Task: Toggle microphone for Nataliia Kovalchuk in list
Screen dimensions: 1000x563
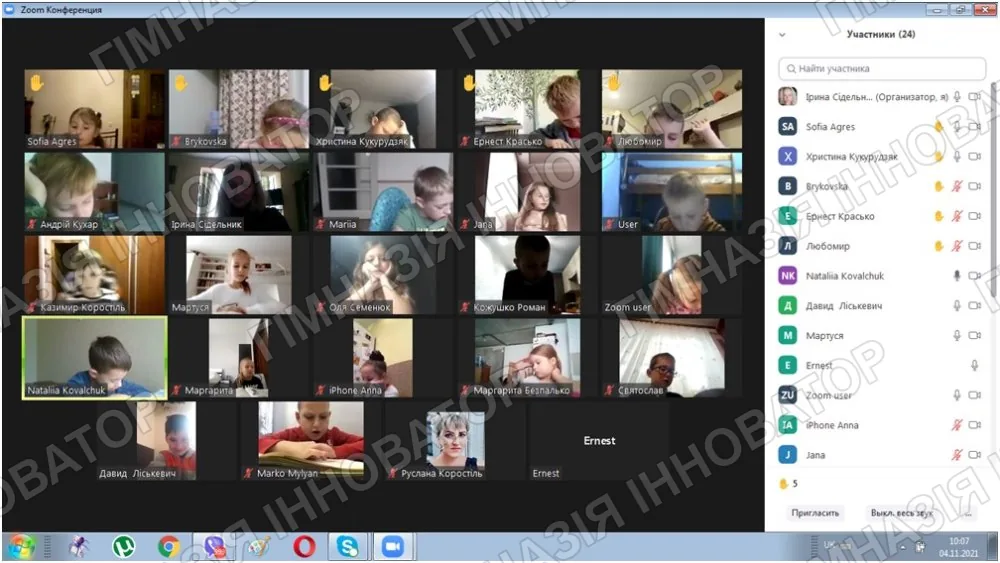Action: click(957, 275)
